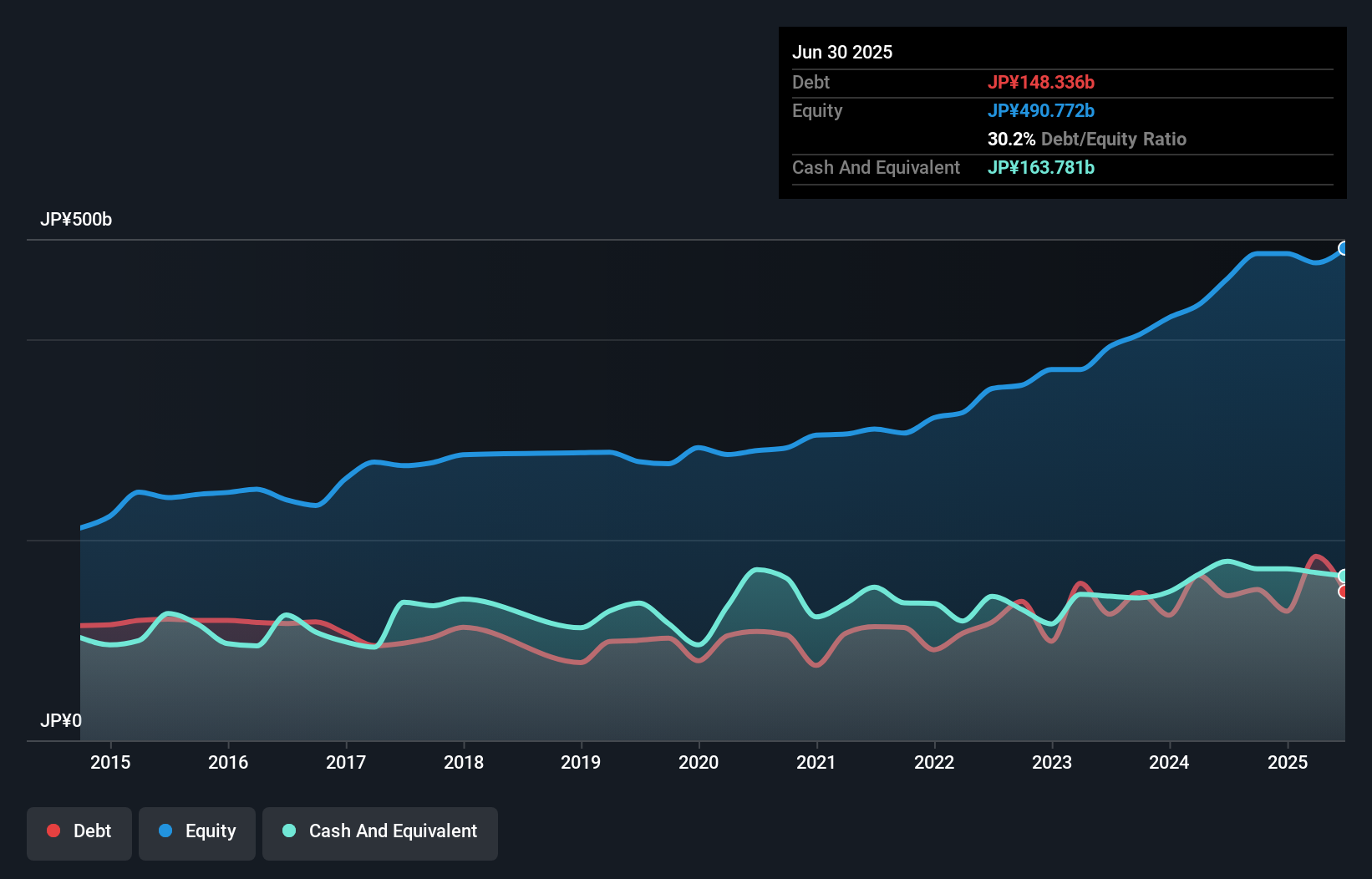Screen dimensions: 1372x879
Task: Select the 2024 label on the x-axis
Action: (1169, 762)
